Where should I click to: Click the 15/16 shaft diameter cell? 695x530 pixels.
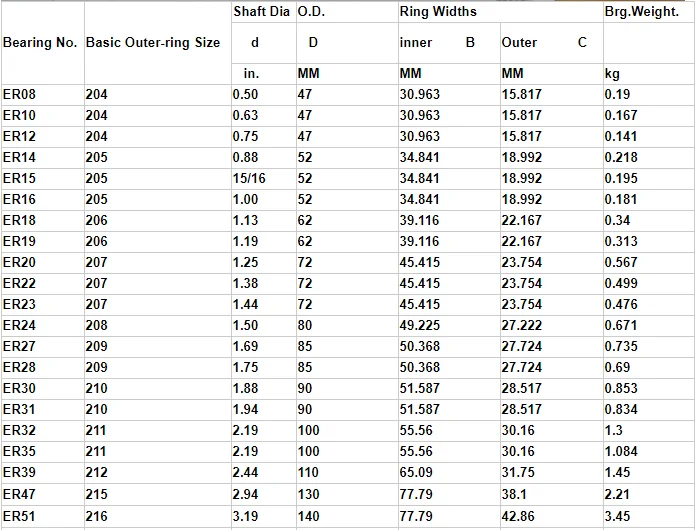coord(250,178)
